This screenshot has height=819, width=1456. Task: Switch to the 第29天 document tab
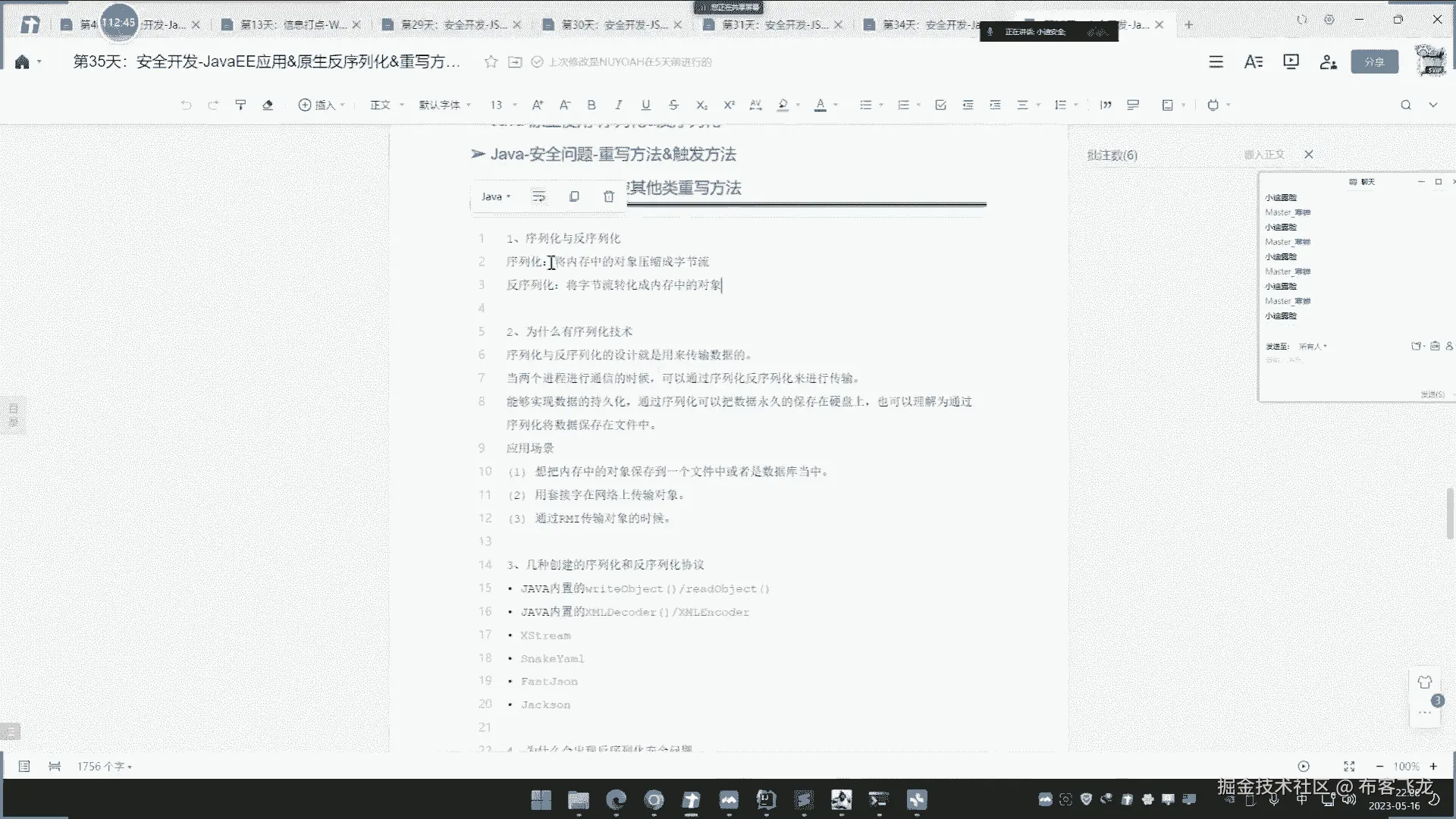pos(452,25)
